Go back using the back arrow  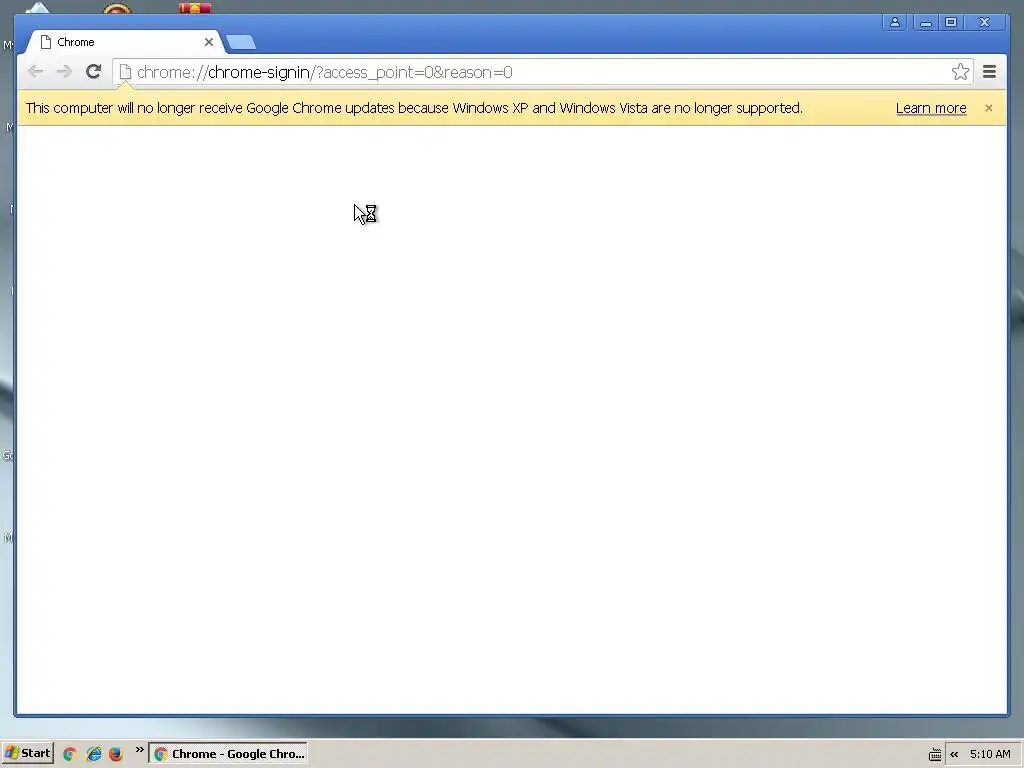(x=36, y=72)
